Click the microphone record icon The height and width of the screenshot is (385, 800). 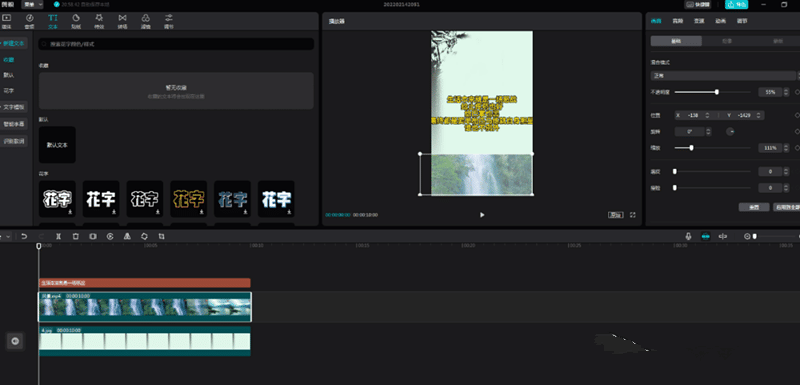point(688,236)
